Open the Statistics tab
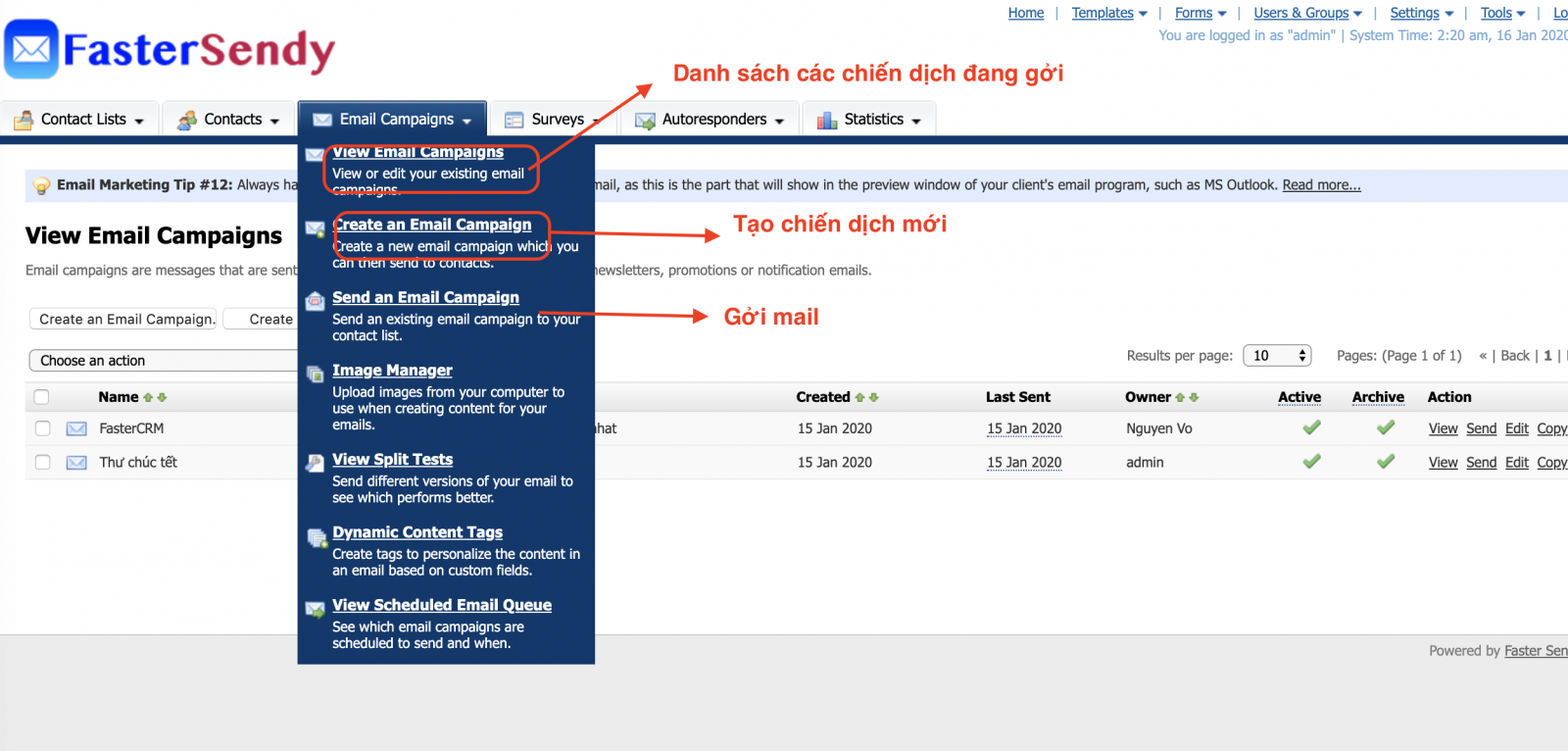 (870, 120)
